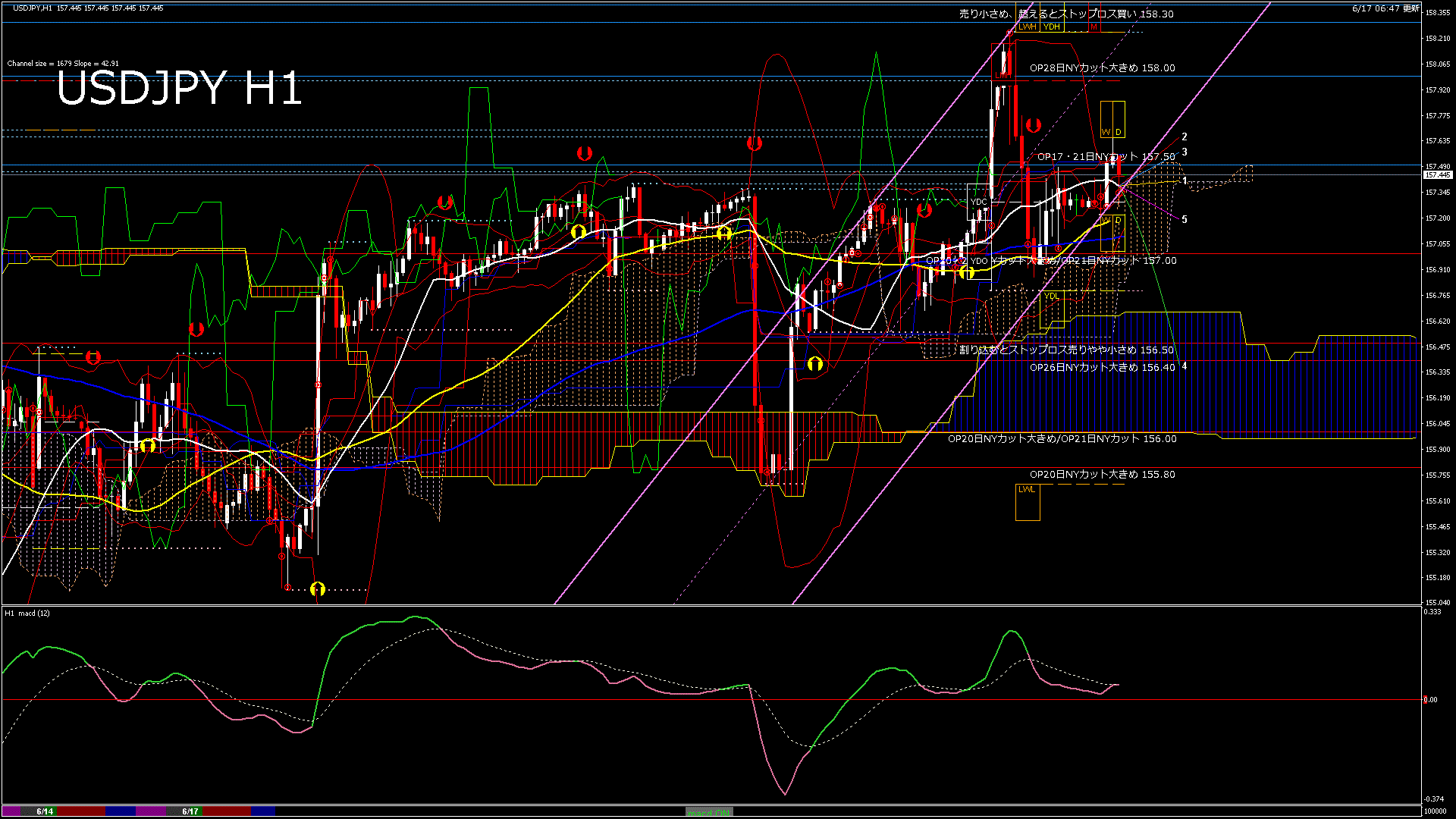1456x819 pixels.
Task: Click the 6/17 06:47 更新 timestamp
Action: [1385, 8]
